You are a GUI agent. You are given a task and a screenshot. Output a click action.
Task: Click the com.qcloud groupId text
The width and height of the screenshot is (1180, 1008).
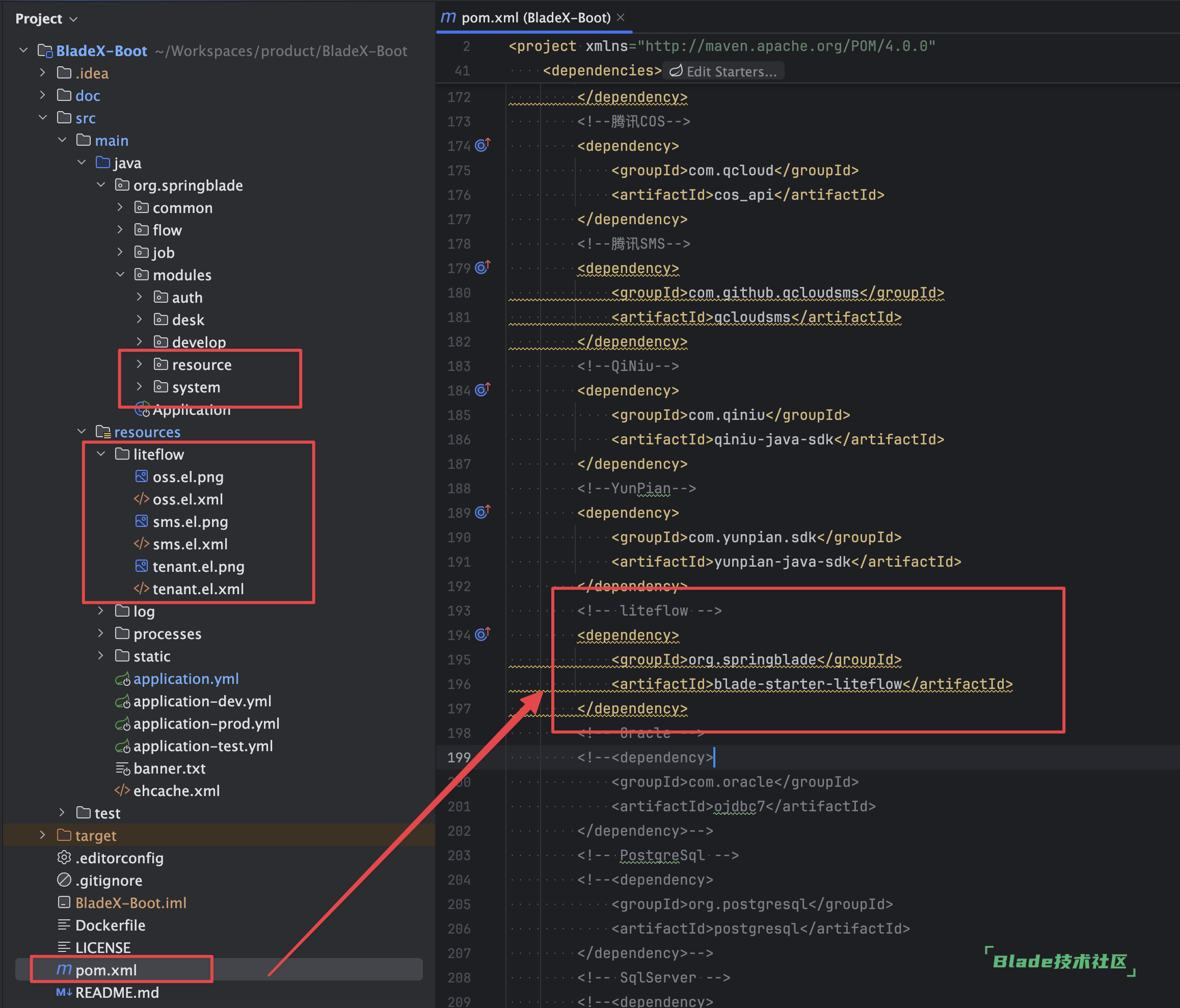[731, 170]
